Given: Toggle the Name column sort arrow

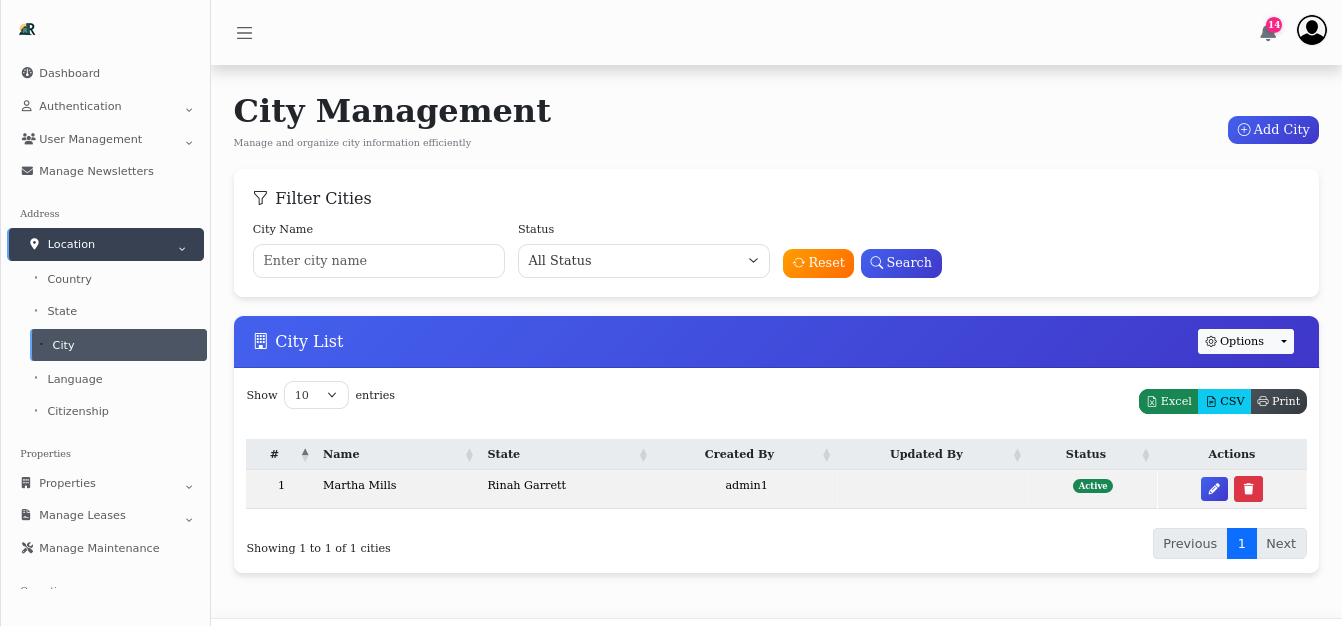Looking at the screenshot, I should point(469,454).
